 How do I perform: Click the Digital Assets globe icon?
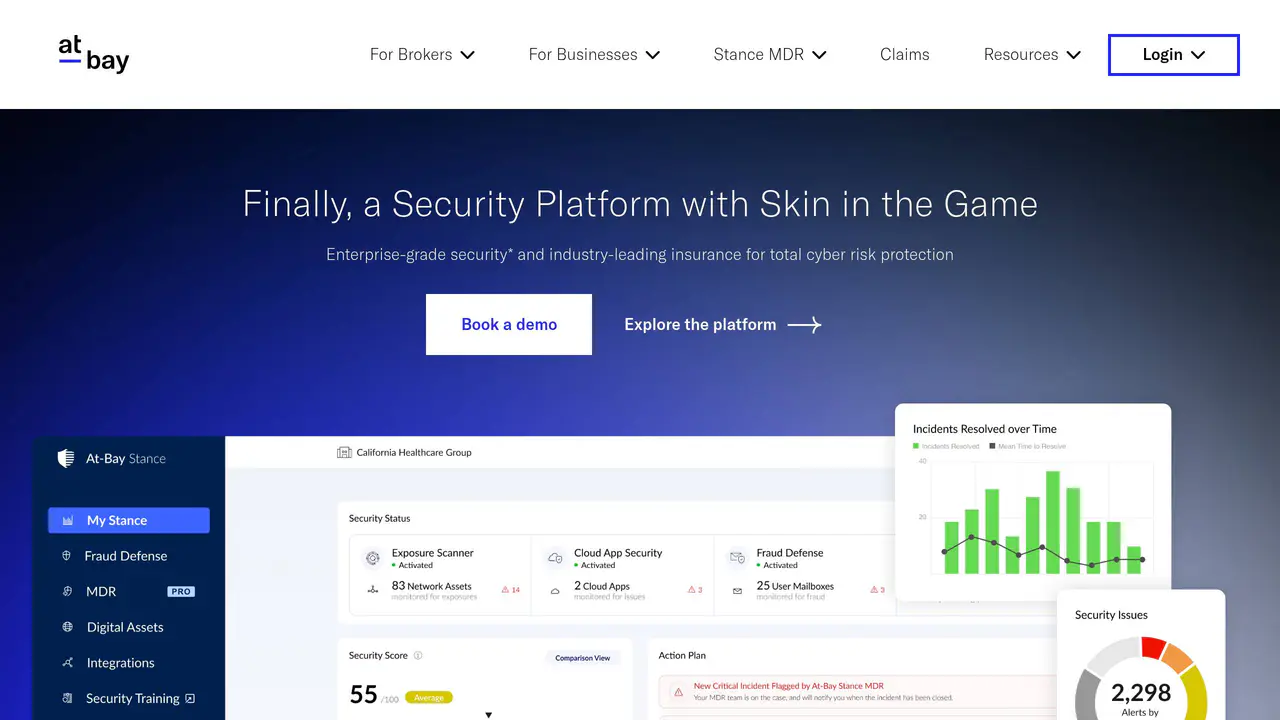pos(67,627)
